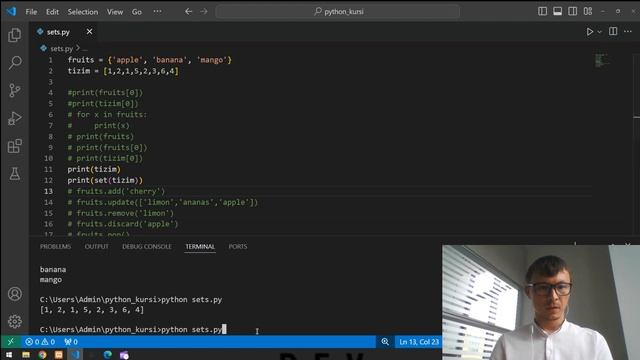Expand the run button dropdown arrow
The image size is (640, 360).
tap(599, 32)
